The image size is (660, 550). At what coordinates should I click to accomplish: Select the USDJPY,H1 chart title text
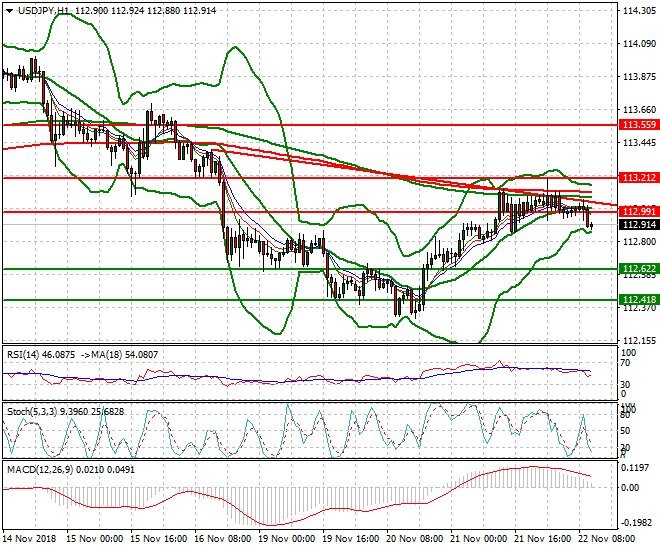pyautogui.click(x=43, y=11)
